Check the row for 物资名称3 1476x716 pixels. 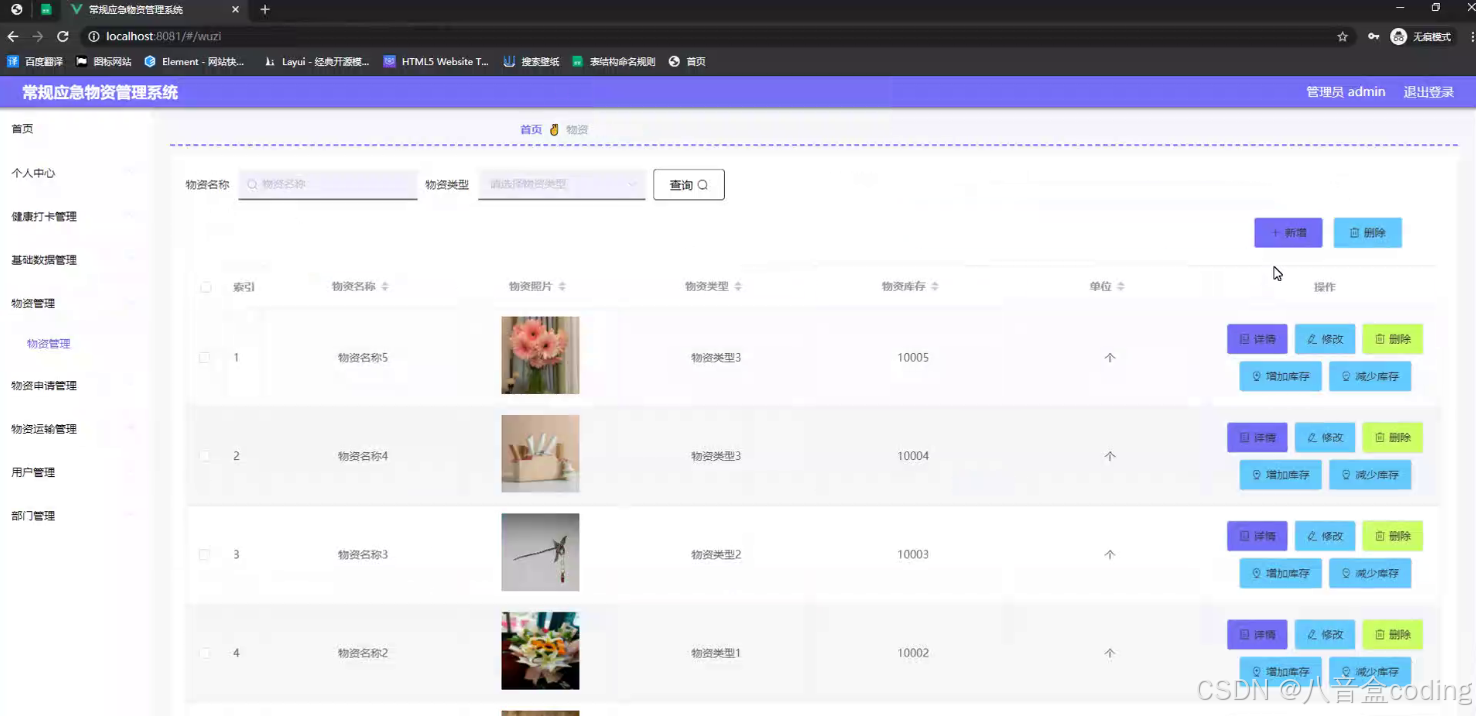[205, 554]
